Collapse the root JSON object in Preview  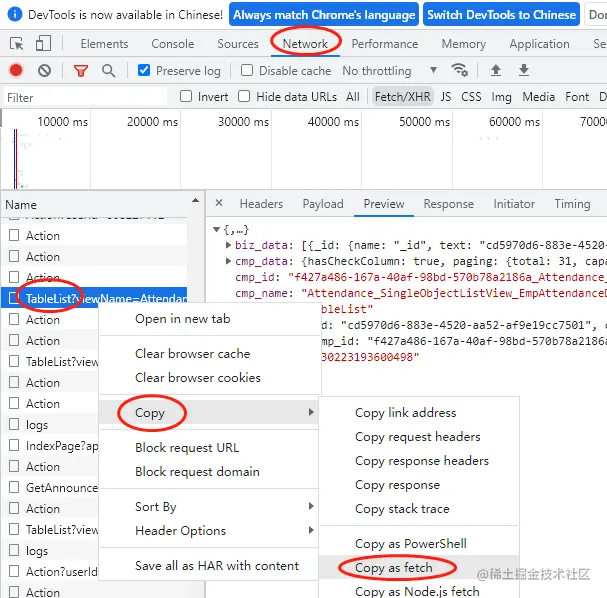pyautogui.click(x=216, y=229)
